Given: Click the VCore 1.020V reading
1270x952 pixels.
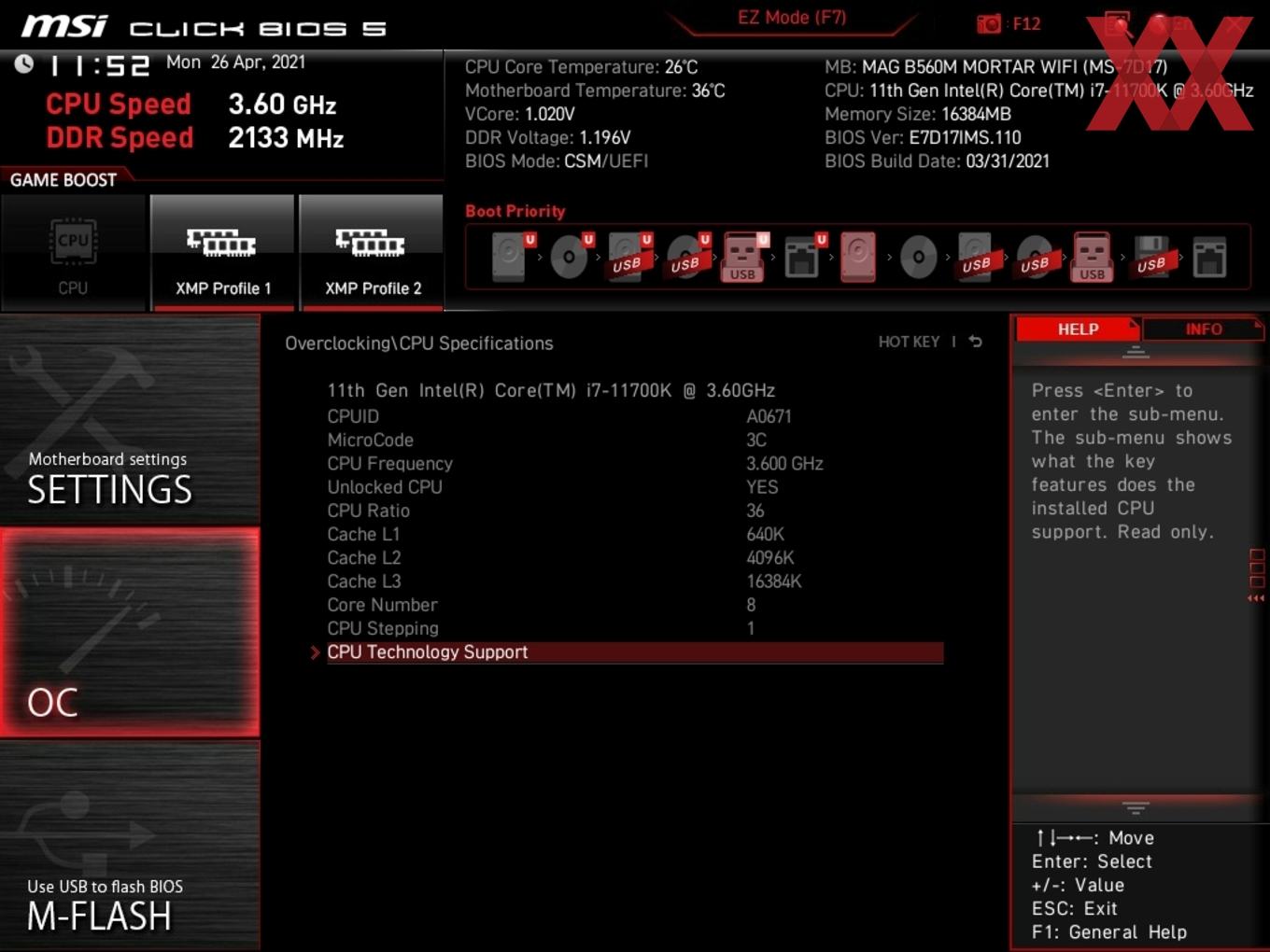Looking at the screenshot, I should pyautogui.click(x=519, y=114).
